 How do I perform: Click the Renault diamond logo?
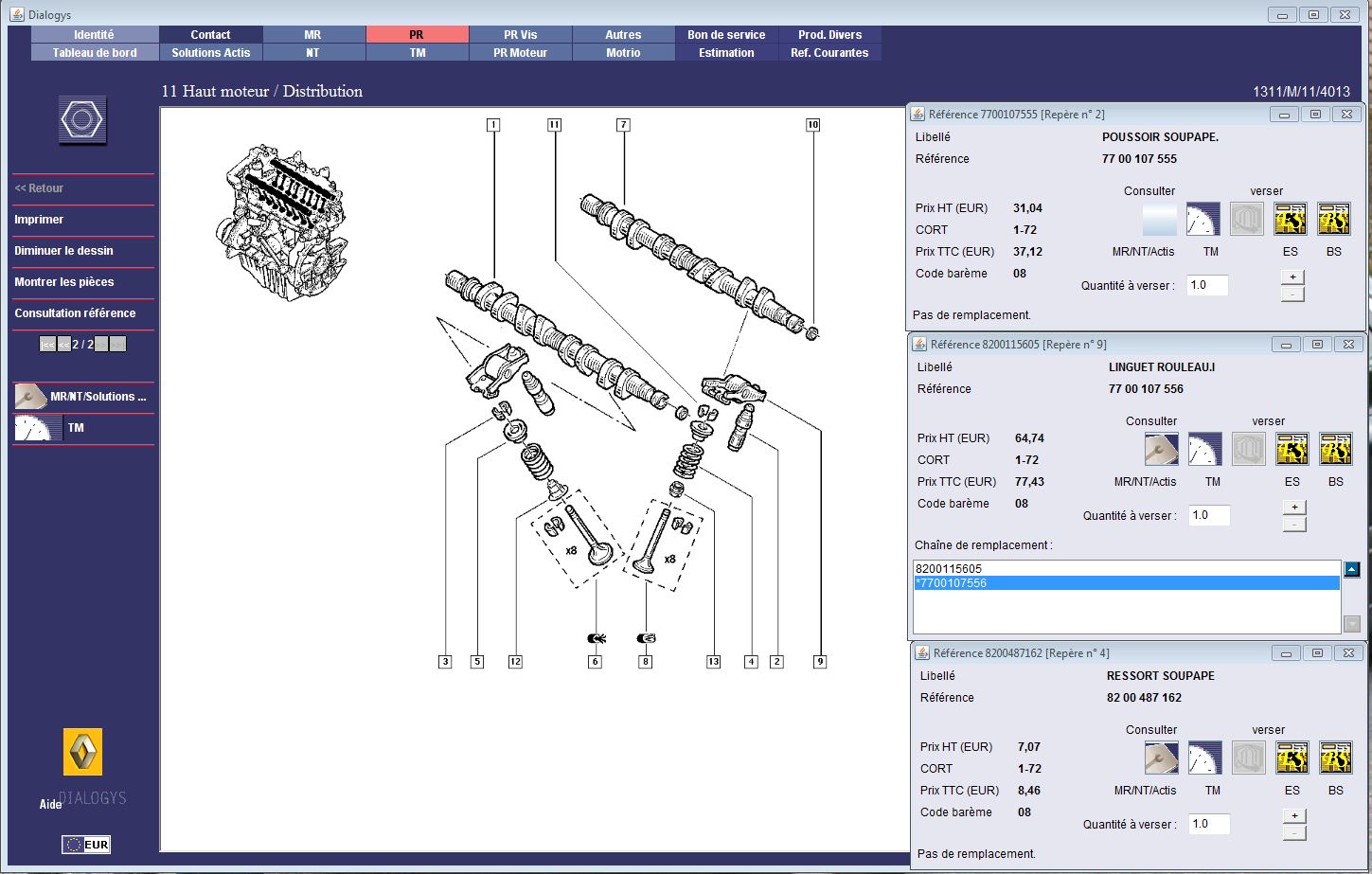point(82,752)
